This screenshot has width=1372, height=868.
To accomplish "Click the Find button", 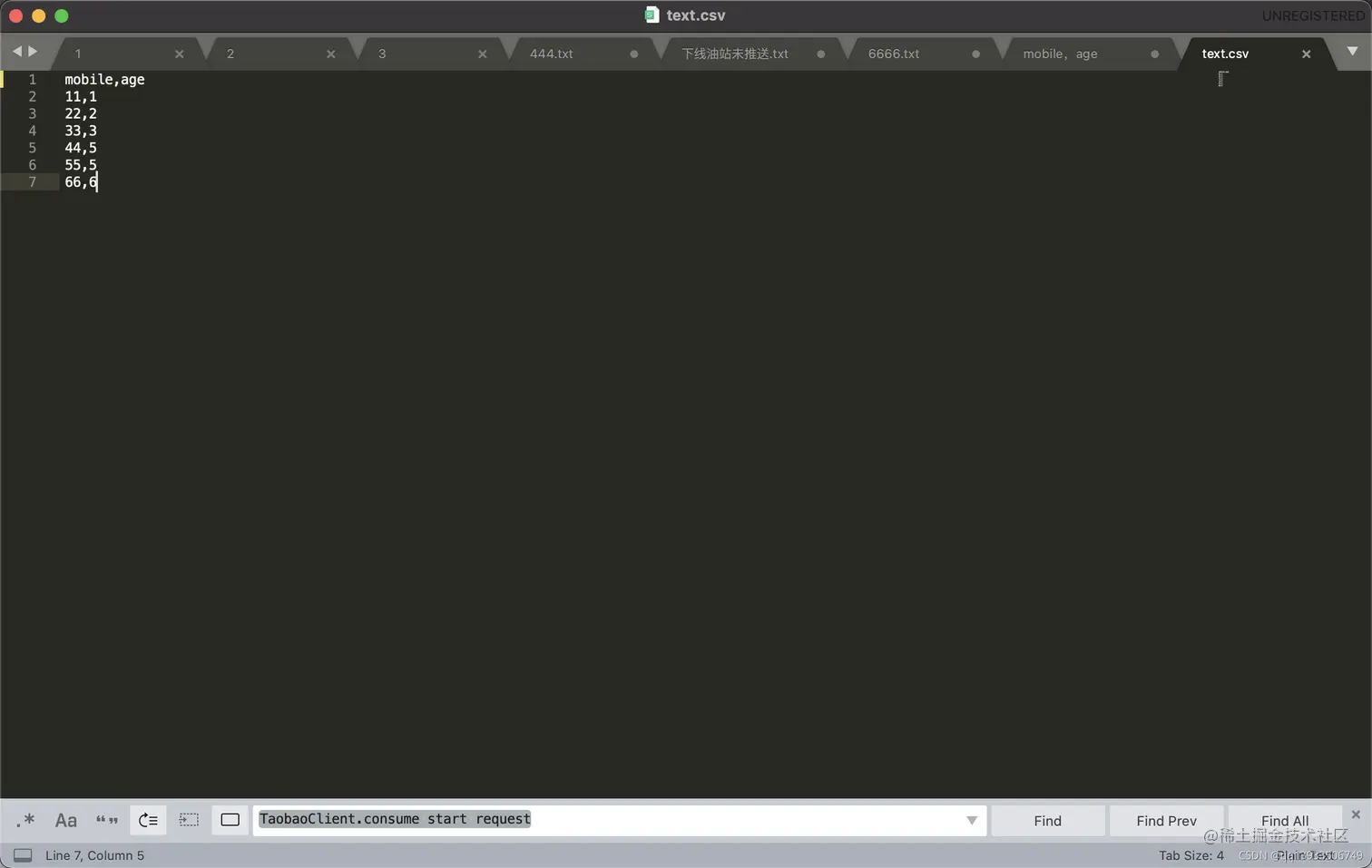I will point(1047,821).
